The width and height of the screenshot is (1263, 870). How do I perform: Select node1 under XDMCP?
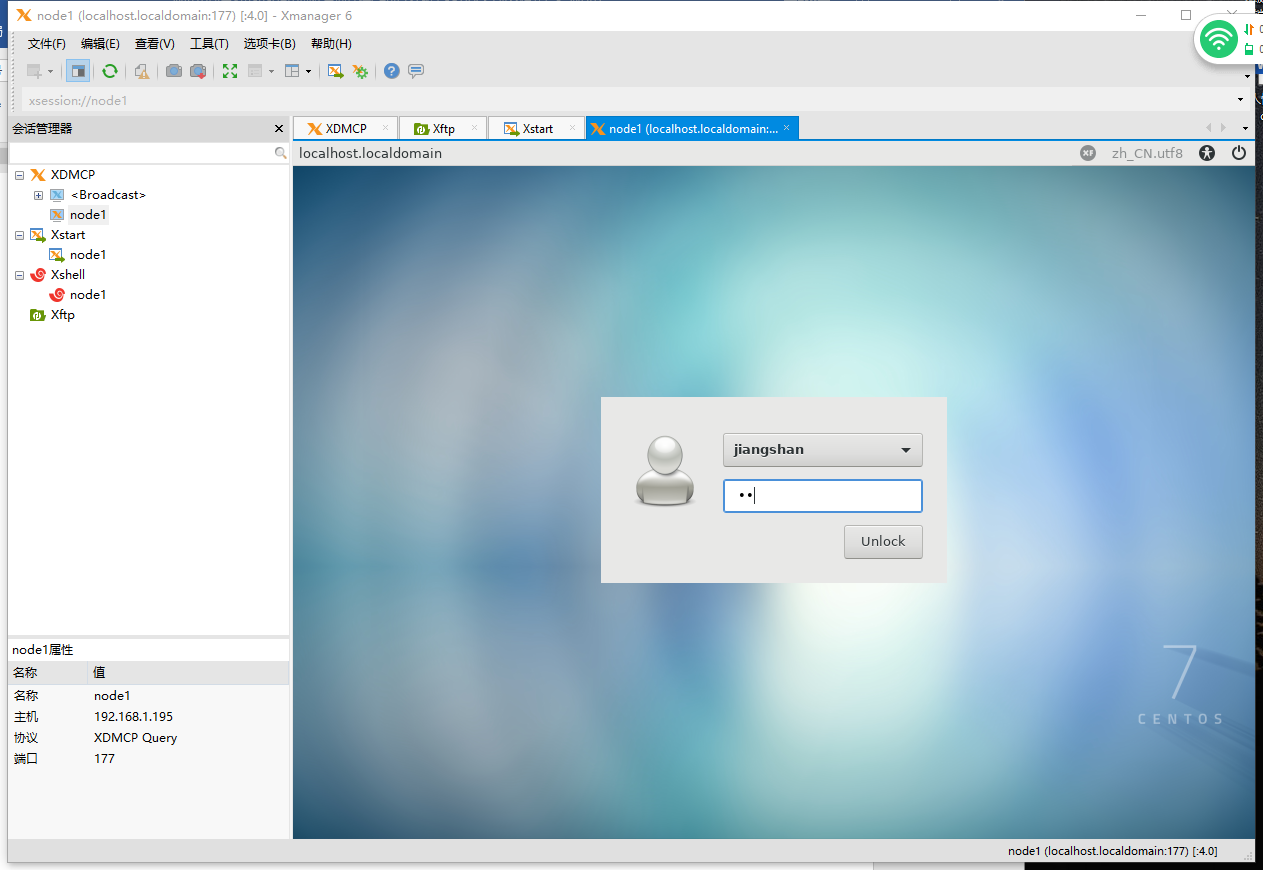[x=88, y=215]
